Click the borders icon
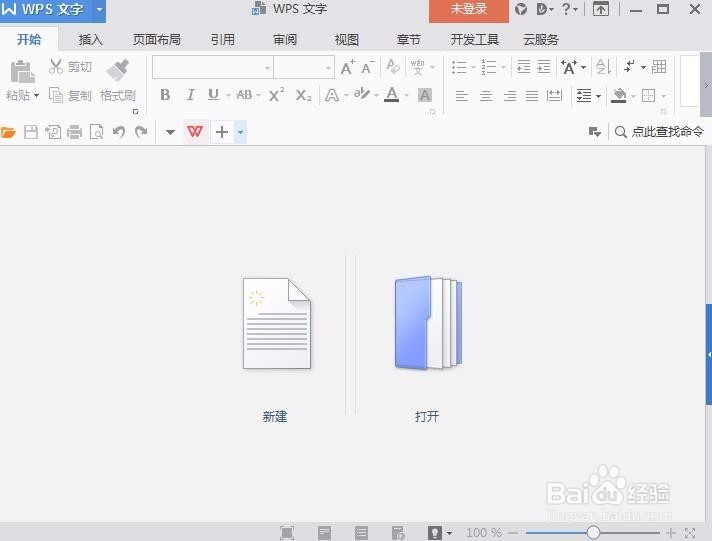This screenshot has height=541, width=712. pos(648,95)
